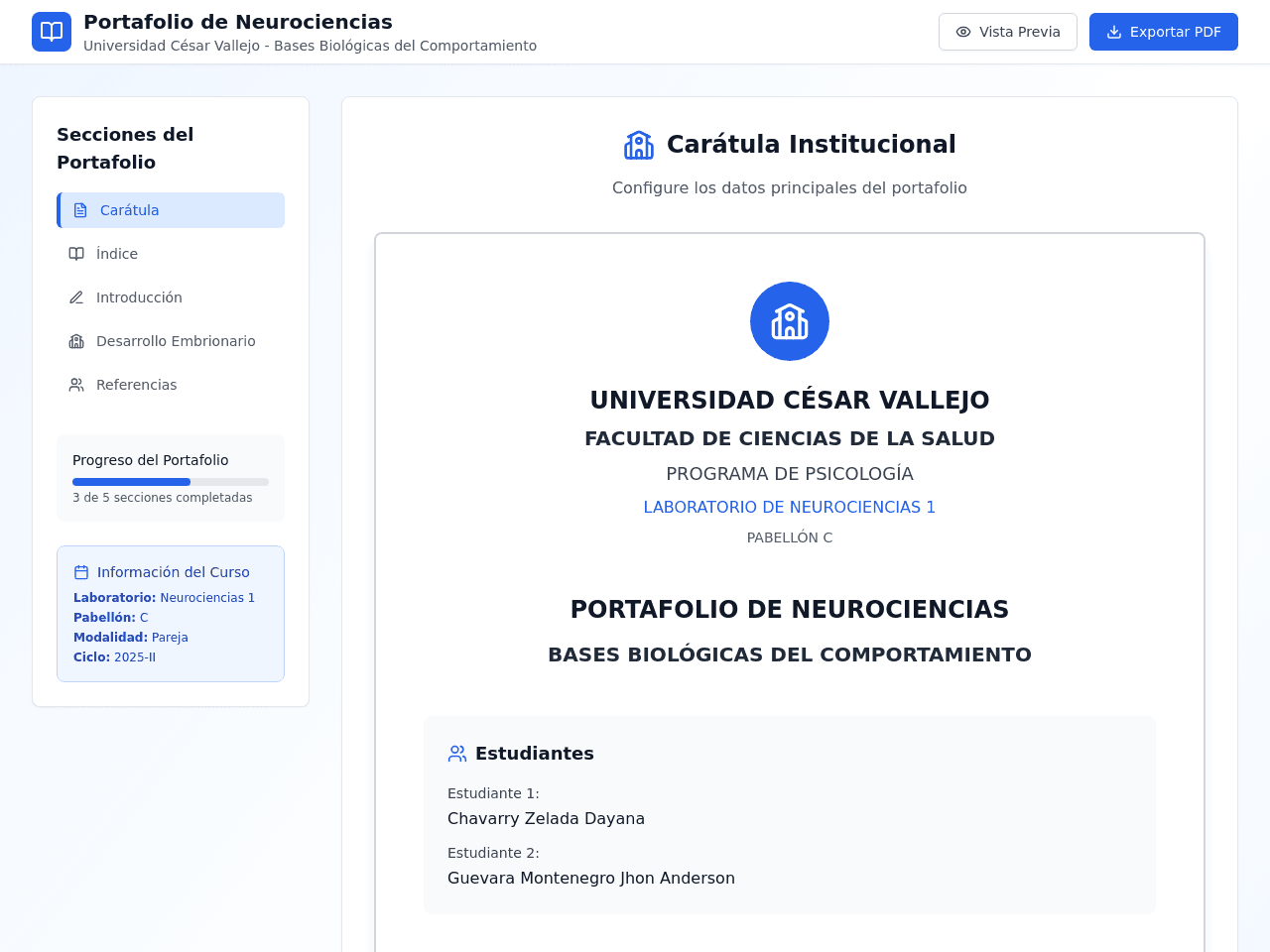Click the book icon beside Índice
1270x952 pixels.
point(76,254)
